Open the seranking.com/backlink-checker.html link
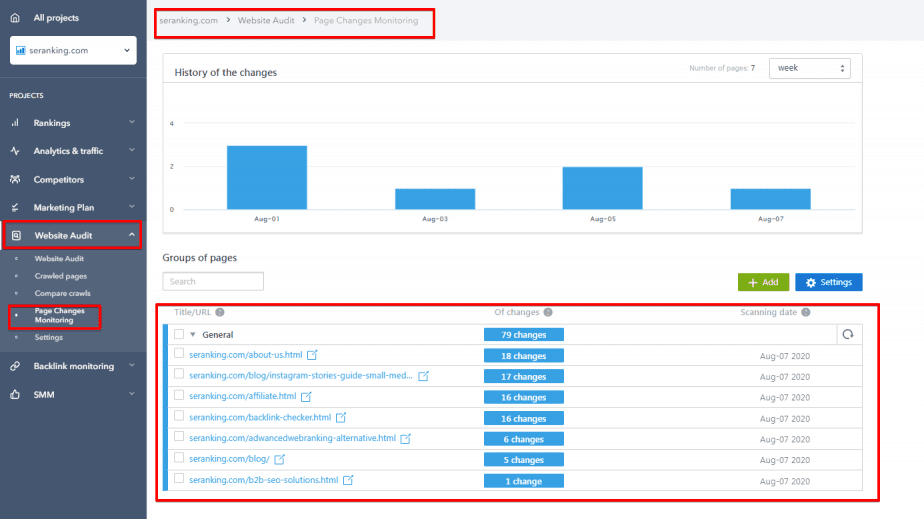 260,418
